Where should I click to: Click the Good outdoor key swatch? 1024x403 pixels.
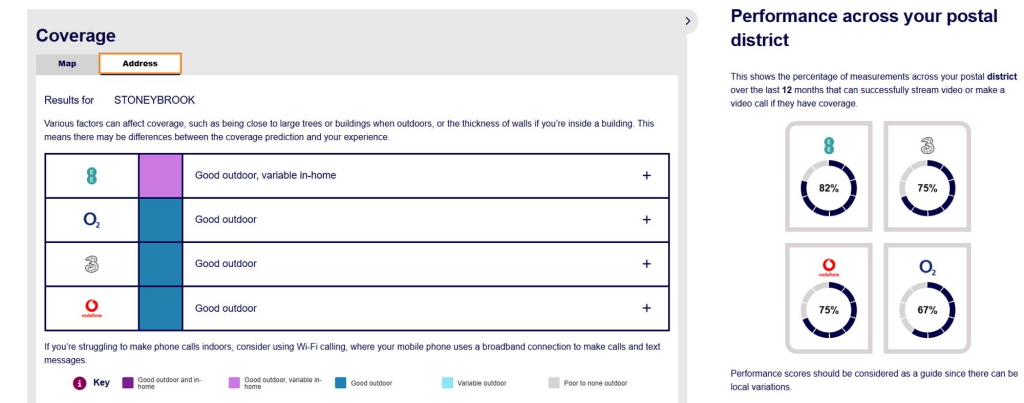click(x=340, y=383)
